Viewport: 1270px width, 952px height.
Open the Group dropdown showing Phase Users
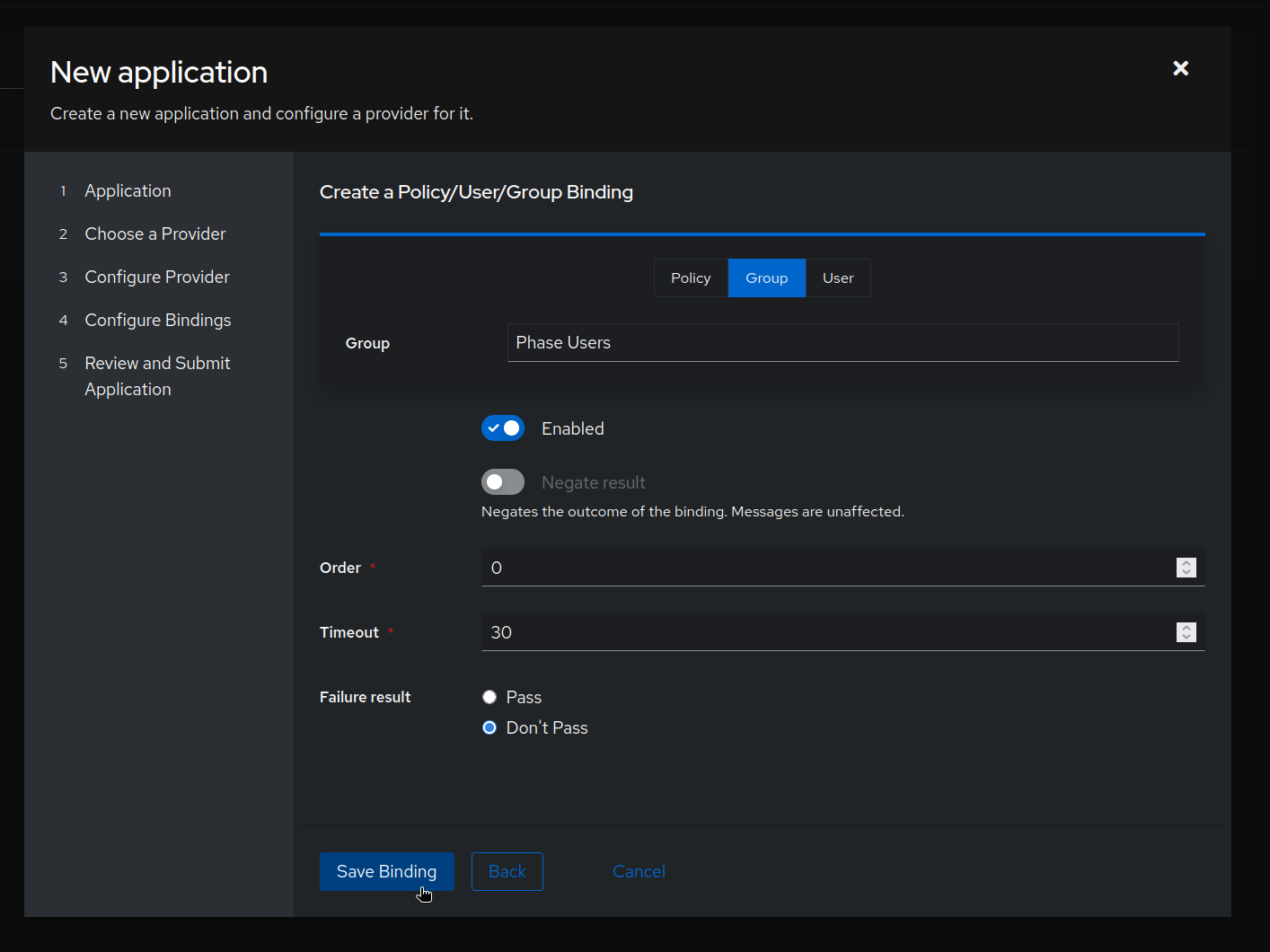click(x=842, y=342)
